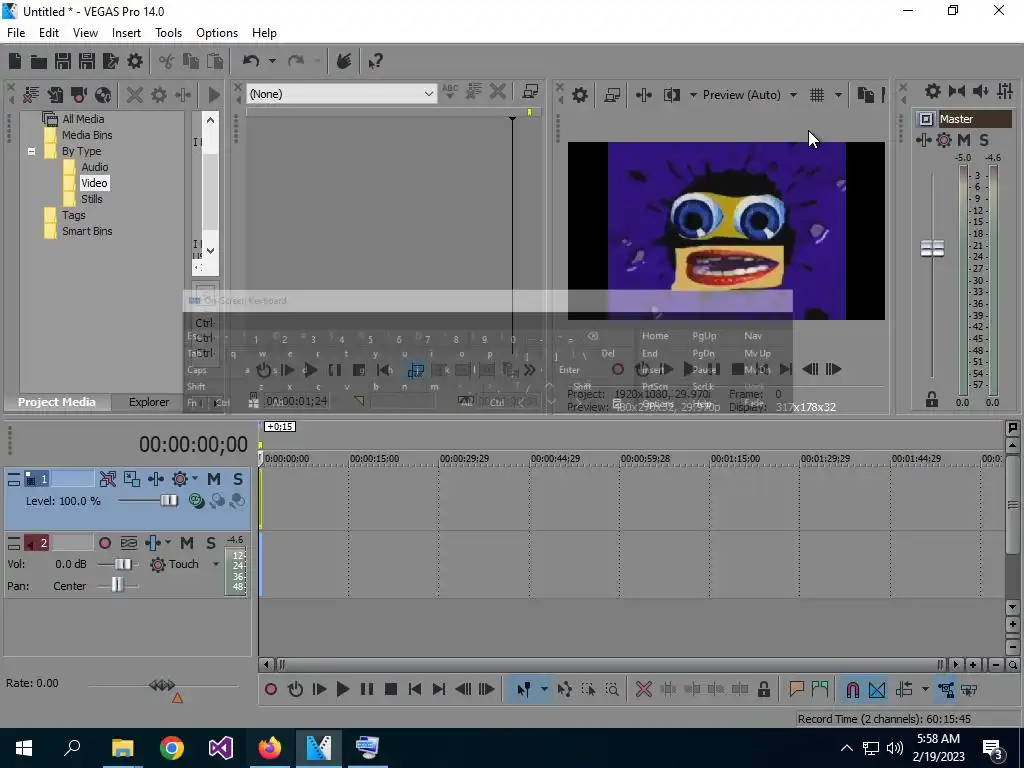Toggle Solo on video track 1

(238, 479)
